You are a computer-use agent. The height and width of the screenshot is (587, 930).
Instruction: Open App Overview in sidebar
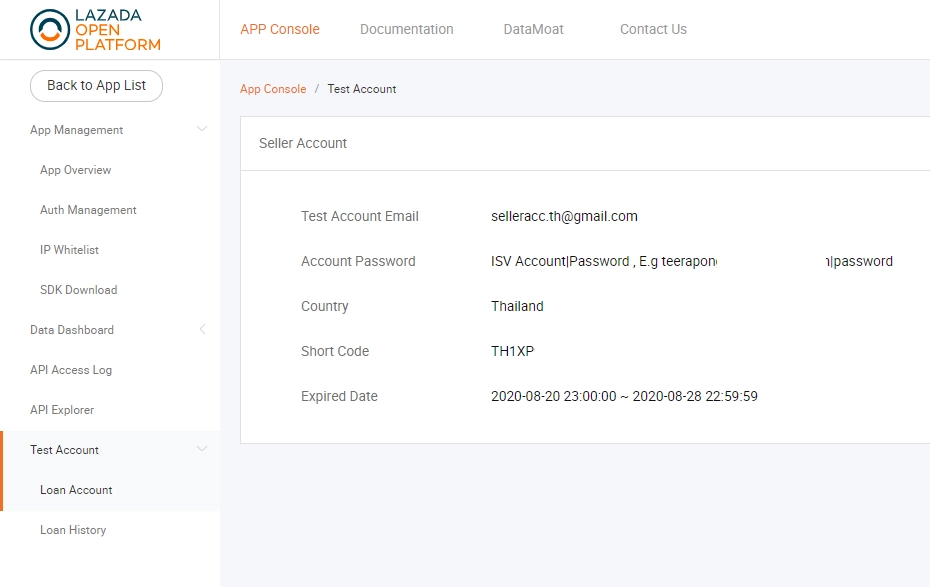pos(75,170)
